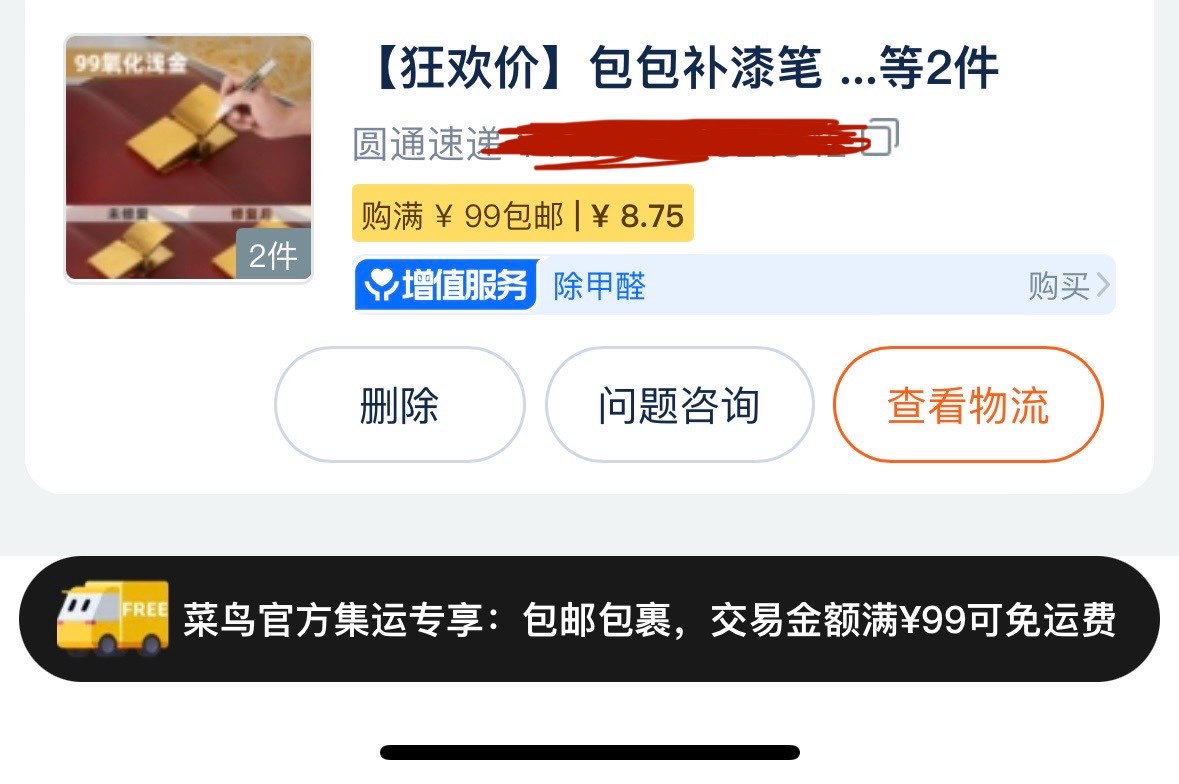
Task: Tap the heart-hands icon in 增值服务 badge
Action: coord(380,285)
